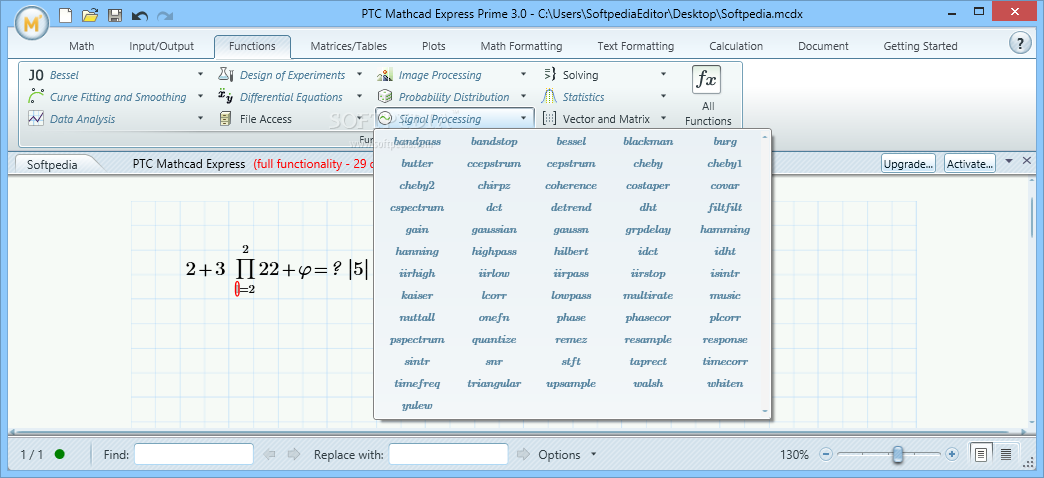The height and width of the screenshot is (478, 1044).
Task: Click the Bessel J0 function icon
Action: click(x=36, y=75)
